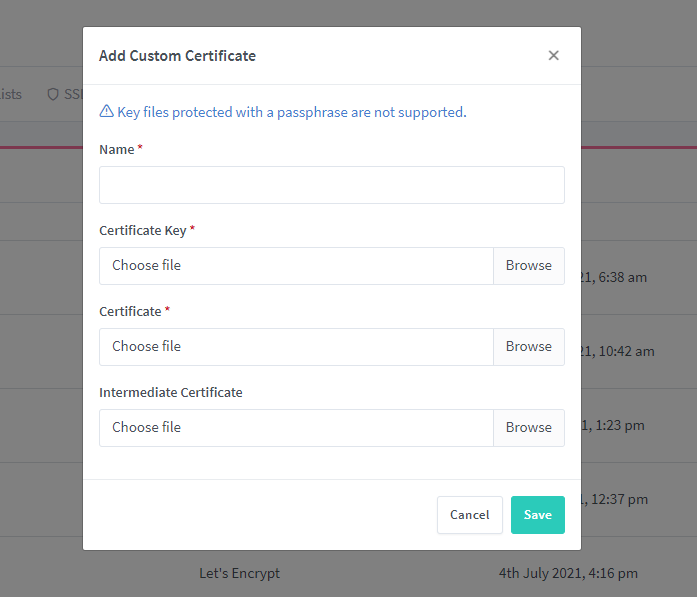The height and width of the screenshot is (597, 697).
Task: Click the Intermediate Certificate label
Action: pyautogui.click(x=171, y=393)
